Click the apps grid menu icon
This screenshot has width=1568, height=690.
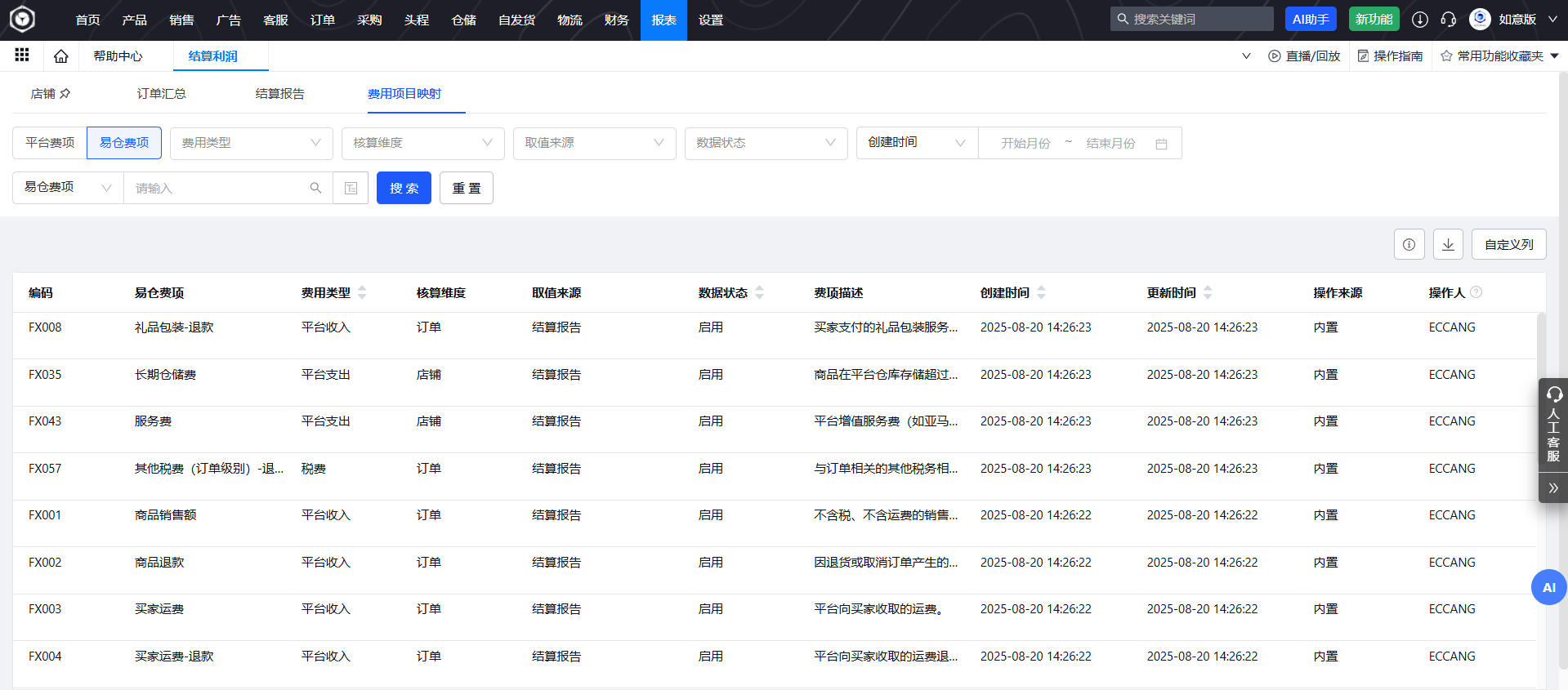[22, 55]
